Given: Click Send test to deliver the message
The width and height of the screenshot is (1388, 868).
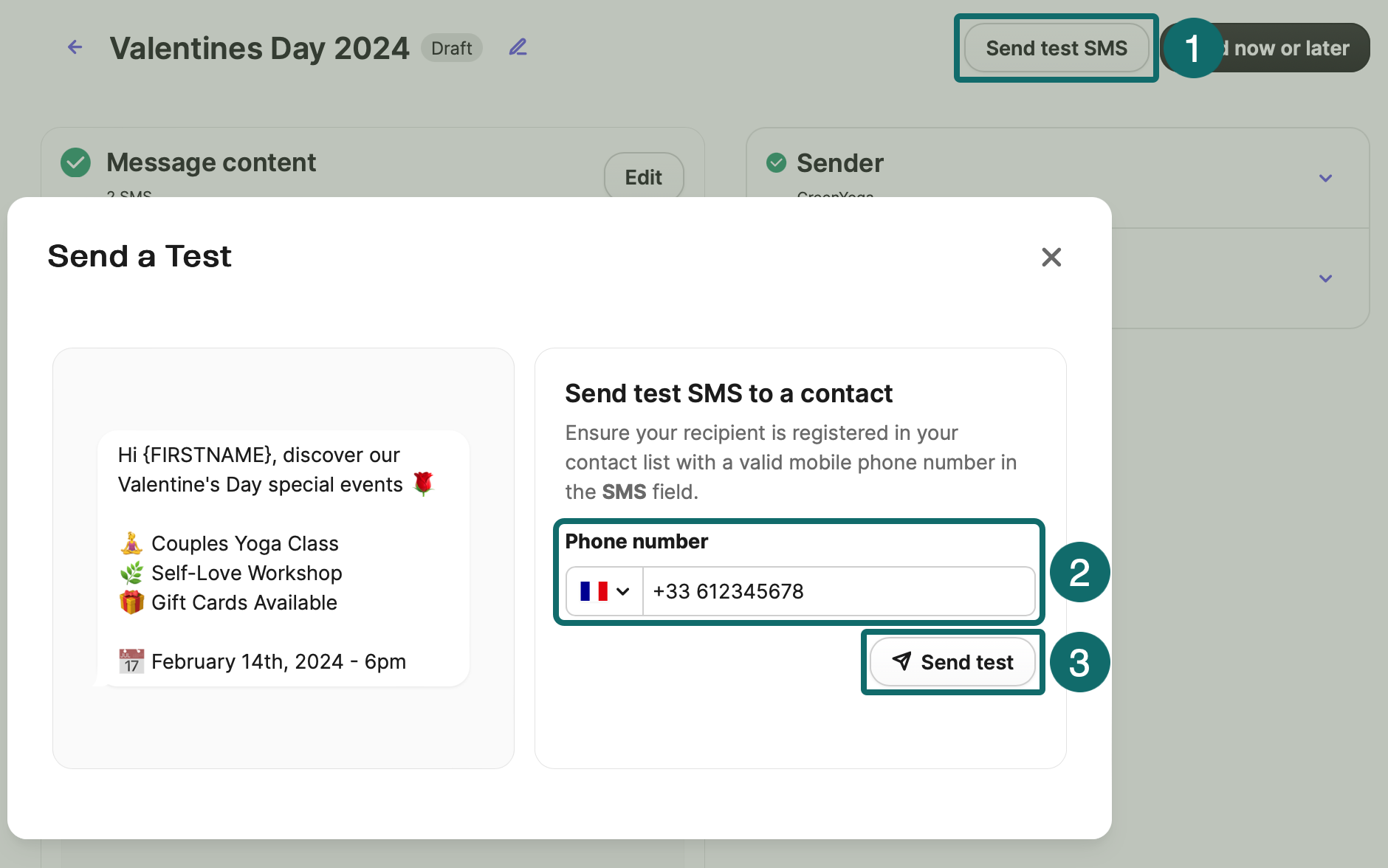Looking at the screenshot, I should click(x=952, y=662).
